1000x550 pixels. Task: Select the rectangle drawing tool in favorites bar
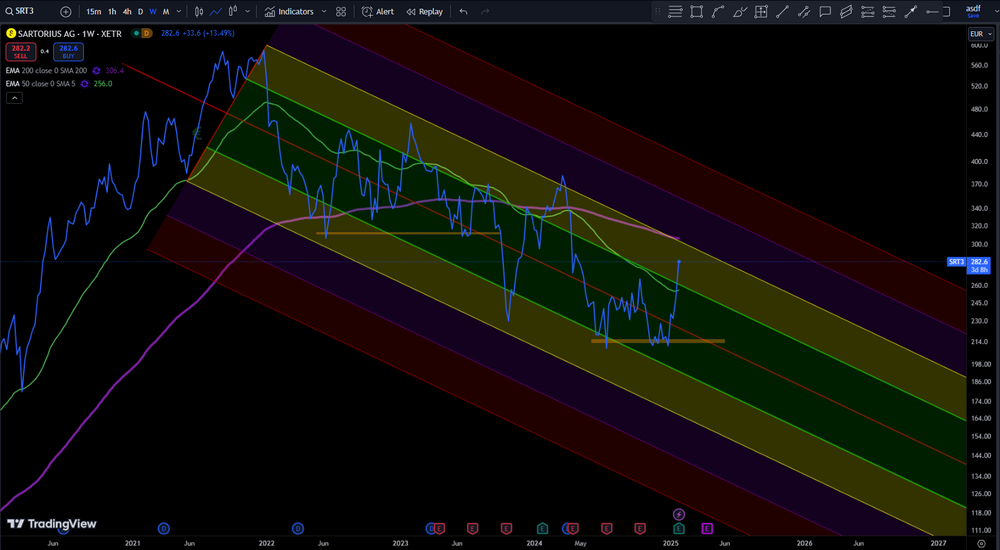point(696,12)
